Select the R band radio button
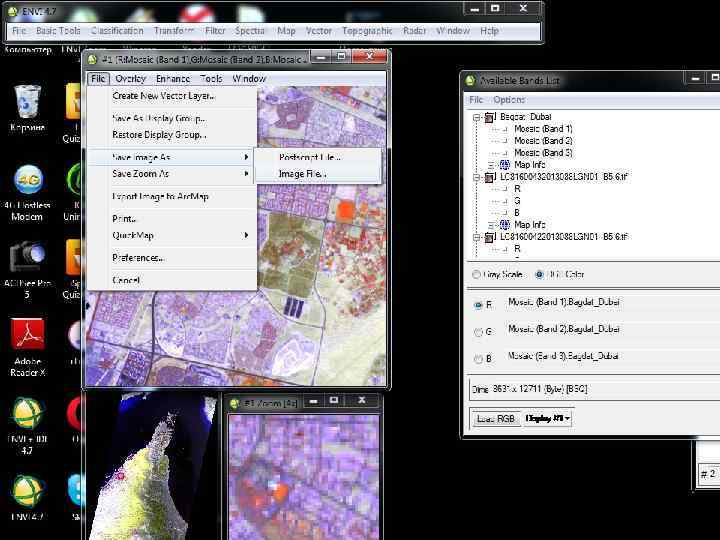This screenshot has width=720, height=540. pos(478,305)
